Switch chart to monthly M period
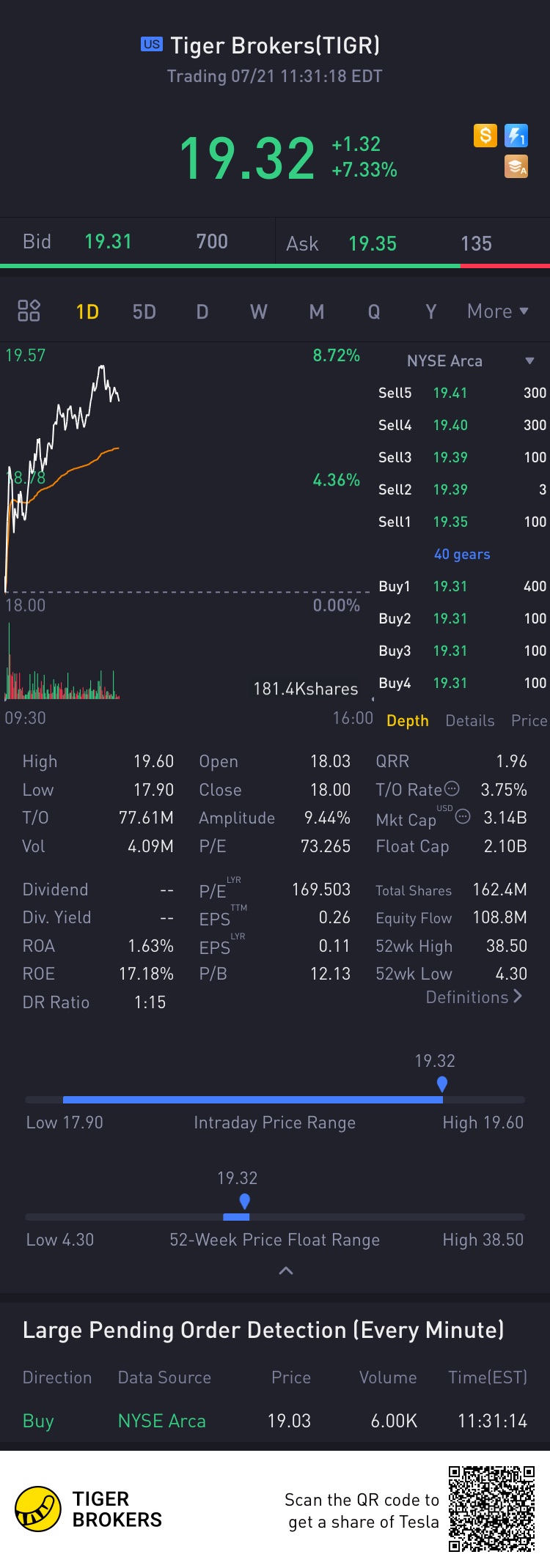The width and height of the screenshot is (550, 1568). [317, 312]
